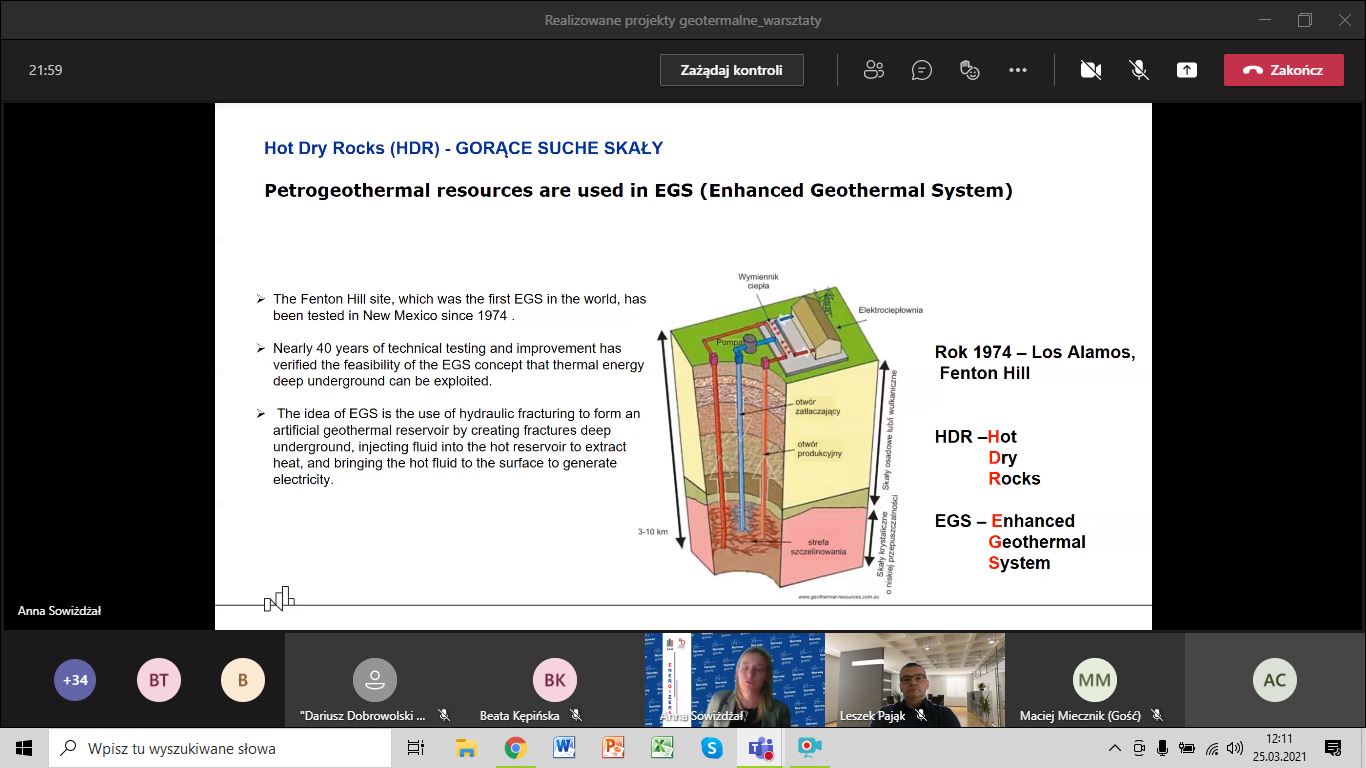Viewport: 1366px width, 768px height.
Task: Select Anna Sowiżdżał video tile
Action: [735, 680]
